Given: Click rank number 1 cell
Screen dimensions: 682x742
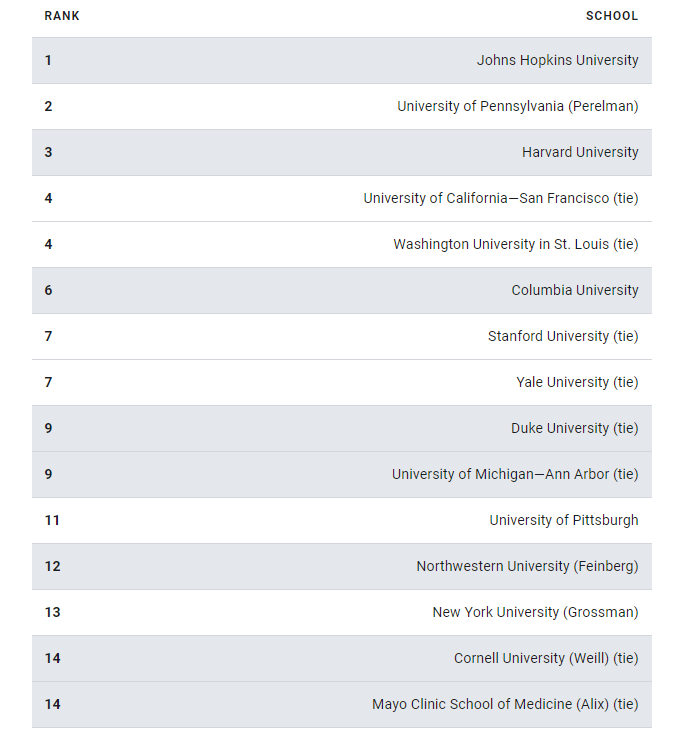Looking at the screenshot, I should (x=48, y=60).
